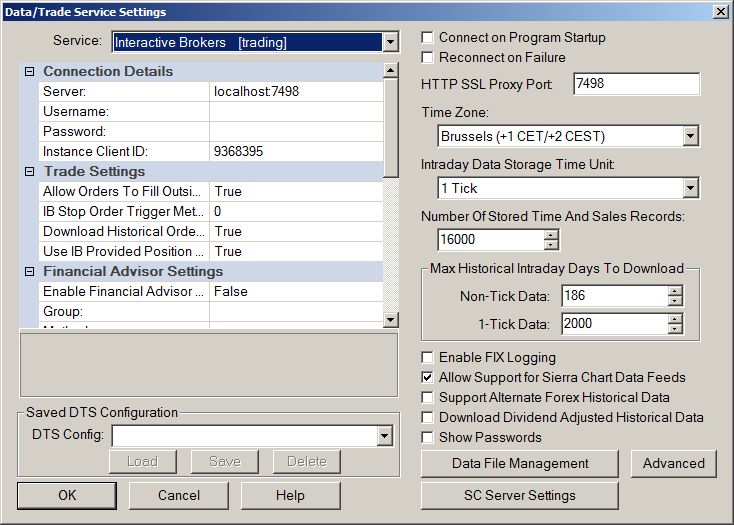The height and width of the screenshot is (525, 734).
Task: Check Download Dividend Adjusted Historical Data
Action: click(427, 417)
